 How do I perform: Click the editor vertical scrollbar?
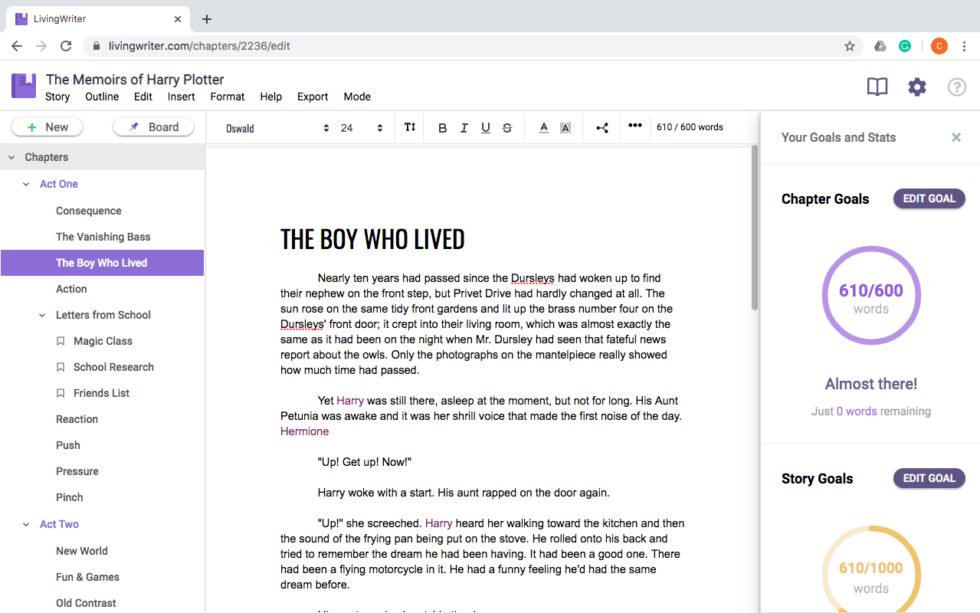click(754, 228)
